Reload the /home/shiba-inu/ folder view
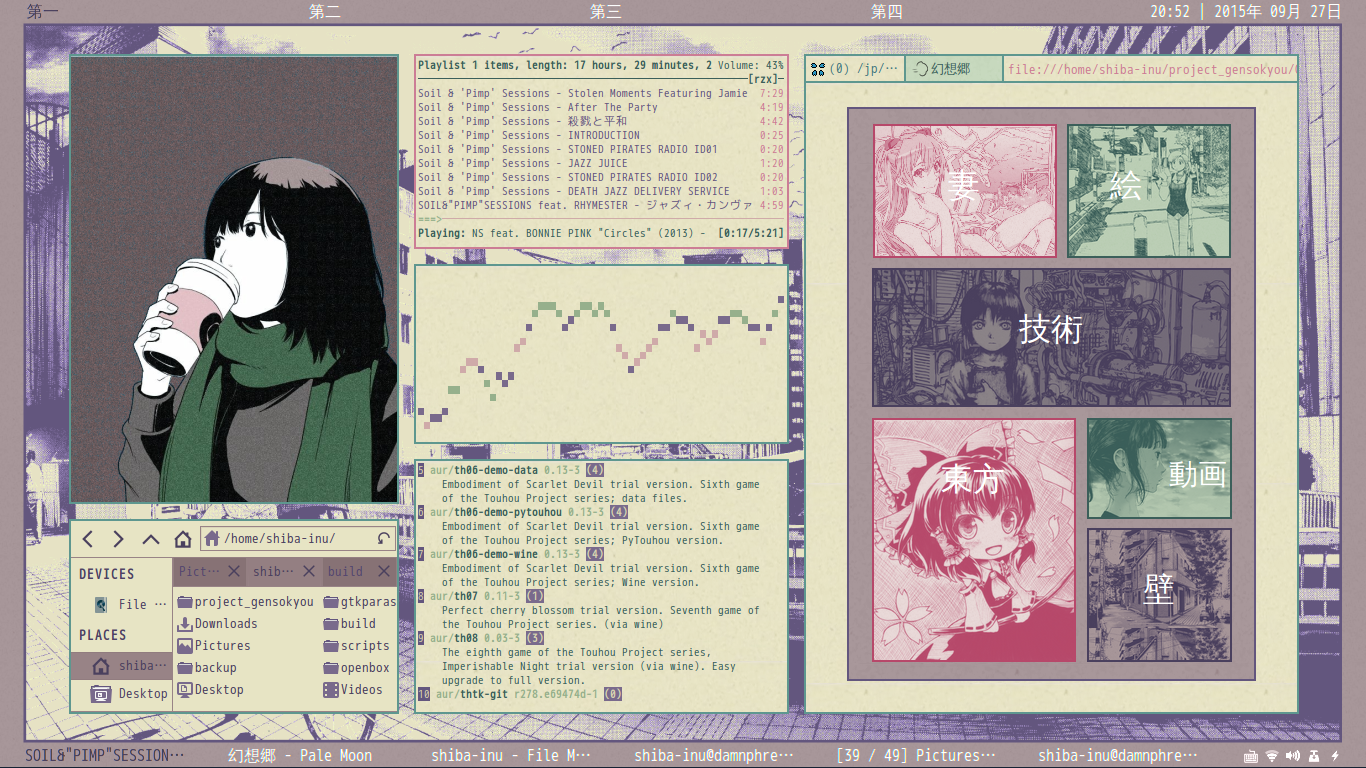This screenshot has height=768, width=1366. click(384, 538)
